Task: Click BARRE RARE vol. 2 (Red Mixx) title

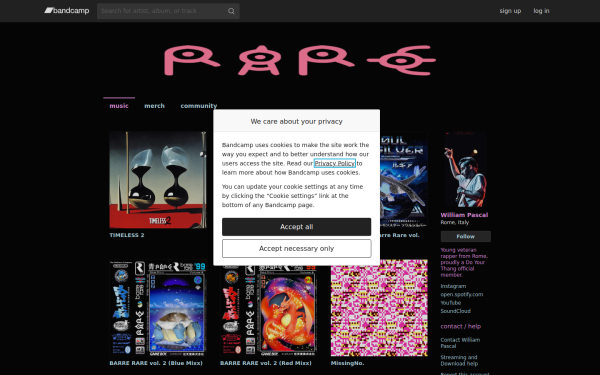Action: click(x=266, y=363)
